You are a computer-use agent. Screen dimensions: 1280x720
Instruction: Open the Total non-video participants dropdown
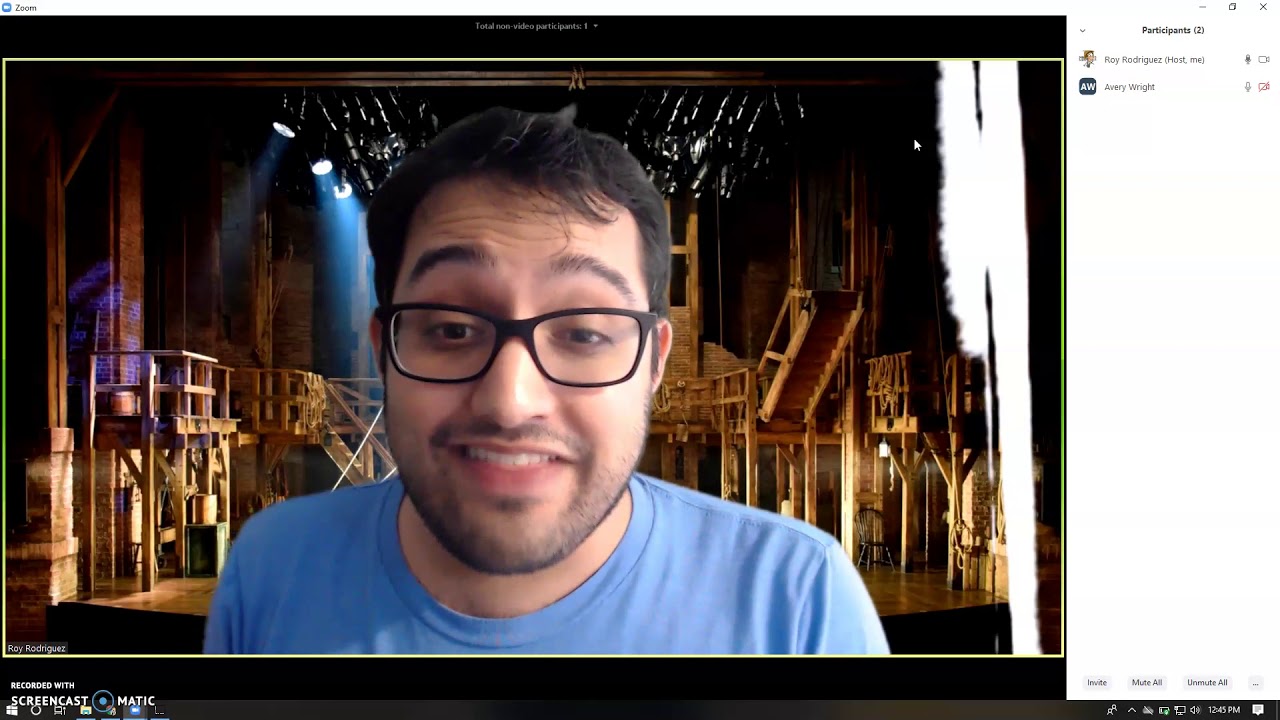tap(537, 26)
